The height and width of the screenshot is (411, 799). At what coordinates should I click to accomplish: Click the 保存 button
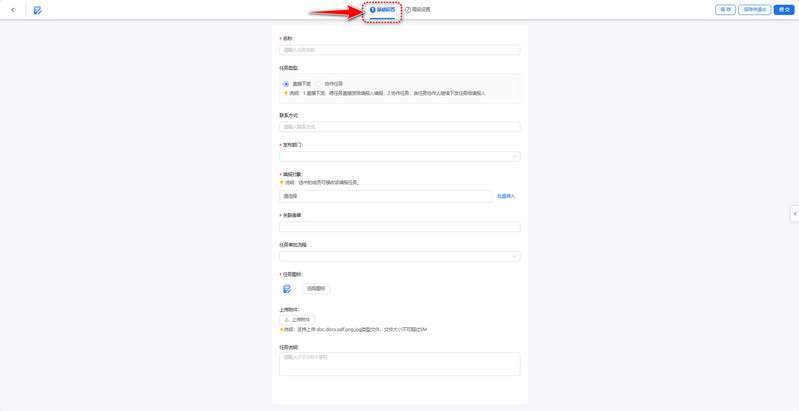(725, 10)
